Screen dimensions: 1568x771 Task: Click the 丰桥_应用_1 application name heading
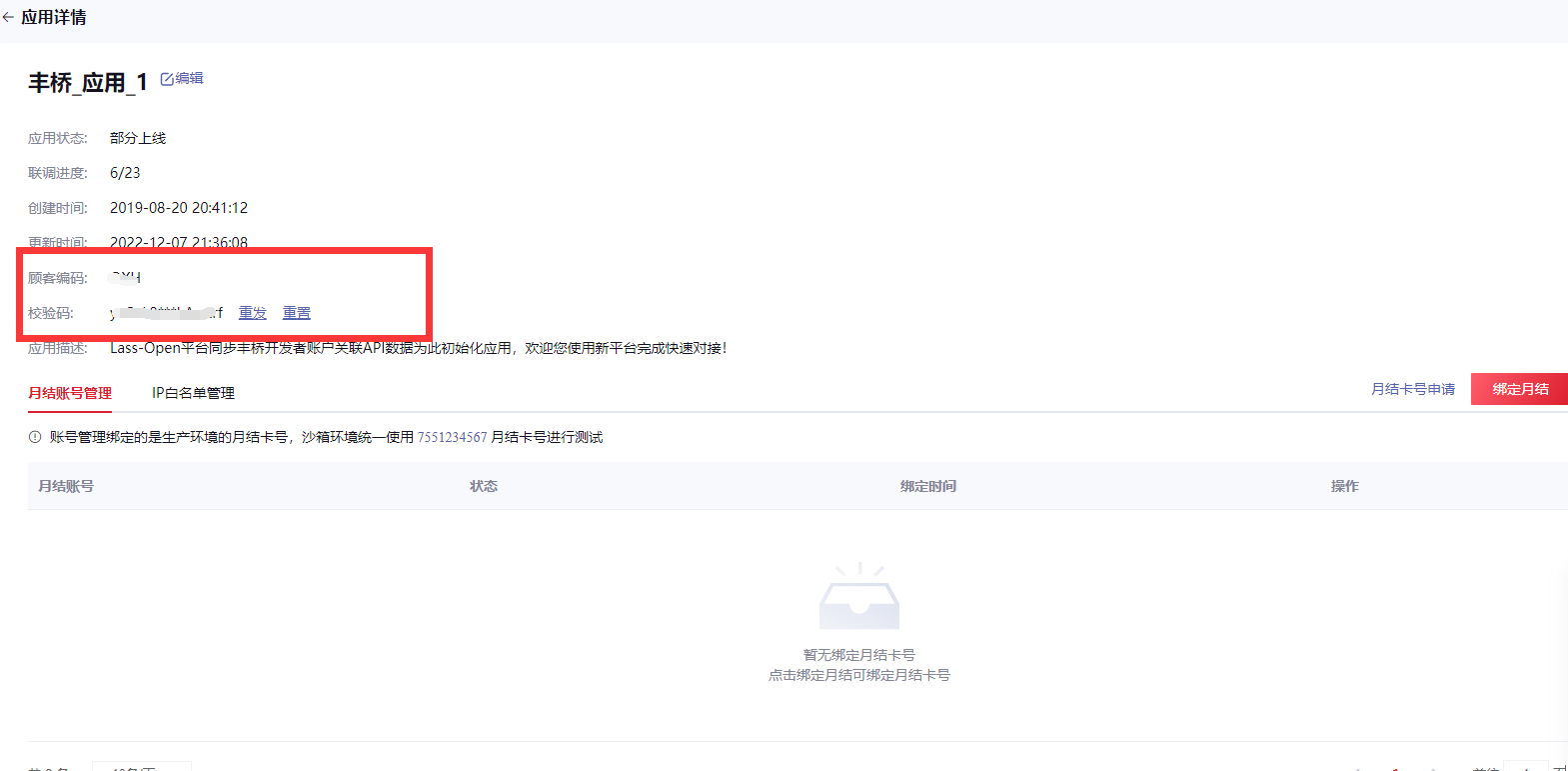pyautogui.click(x=88, y=82)
